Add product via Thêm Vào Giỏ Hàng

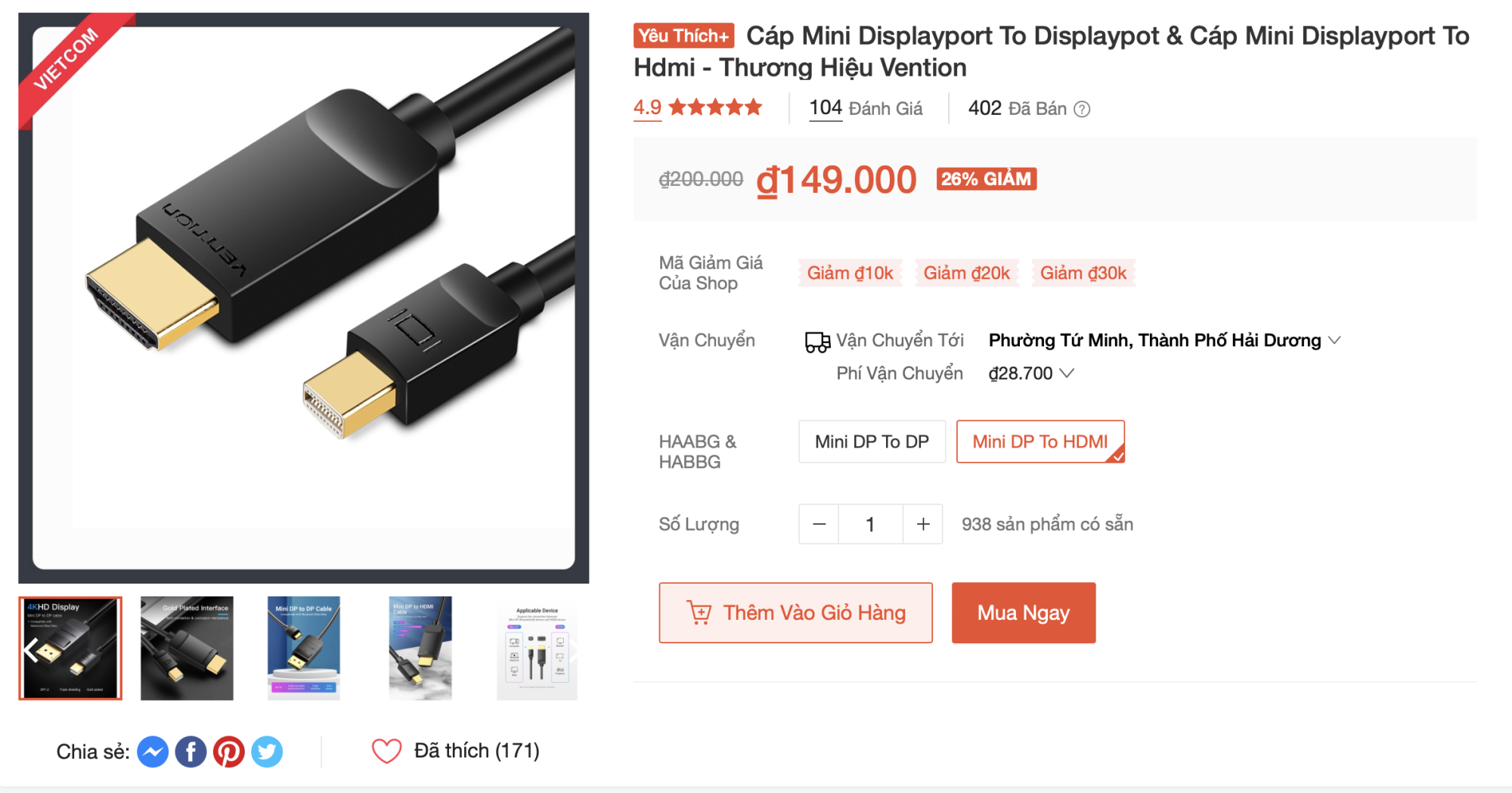click(795, 612)
